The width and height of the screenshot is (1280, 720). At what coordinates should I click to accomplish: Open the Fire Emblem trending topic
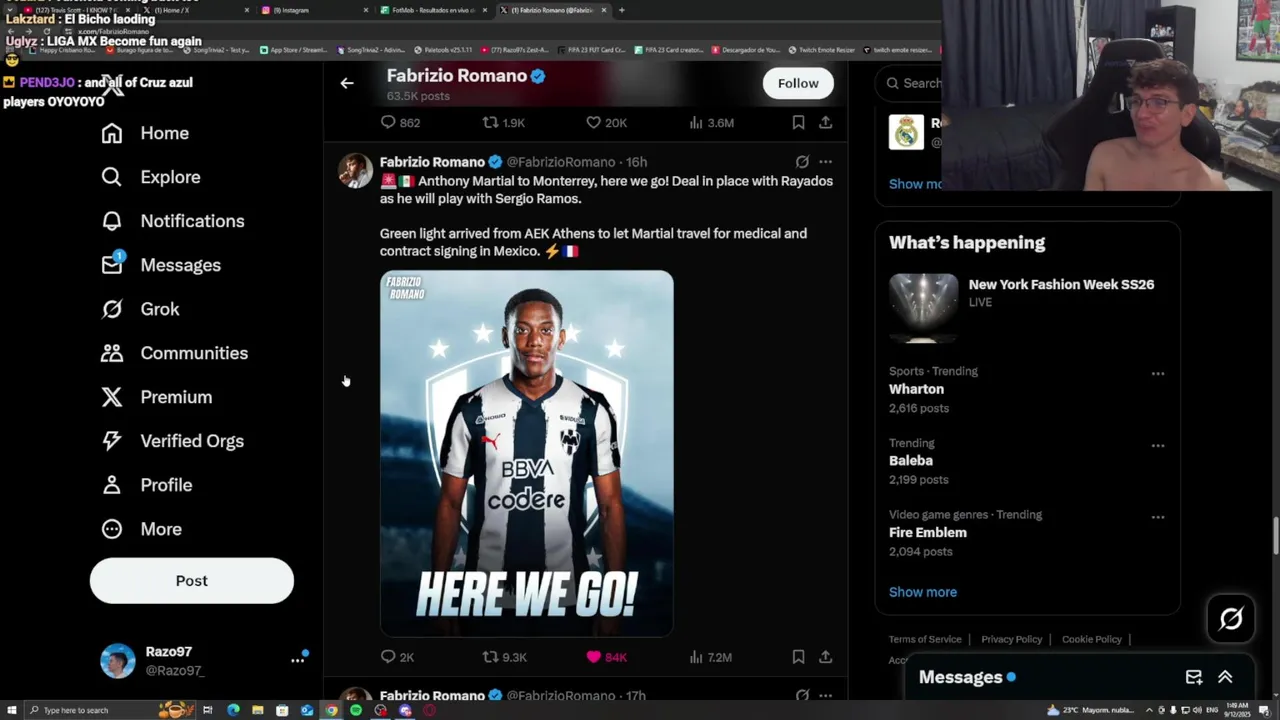coord(928,533)
